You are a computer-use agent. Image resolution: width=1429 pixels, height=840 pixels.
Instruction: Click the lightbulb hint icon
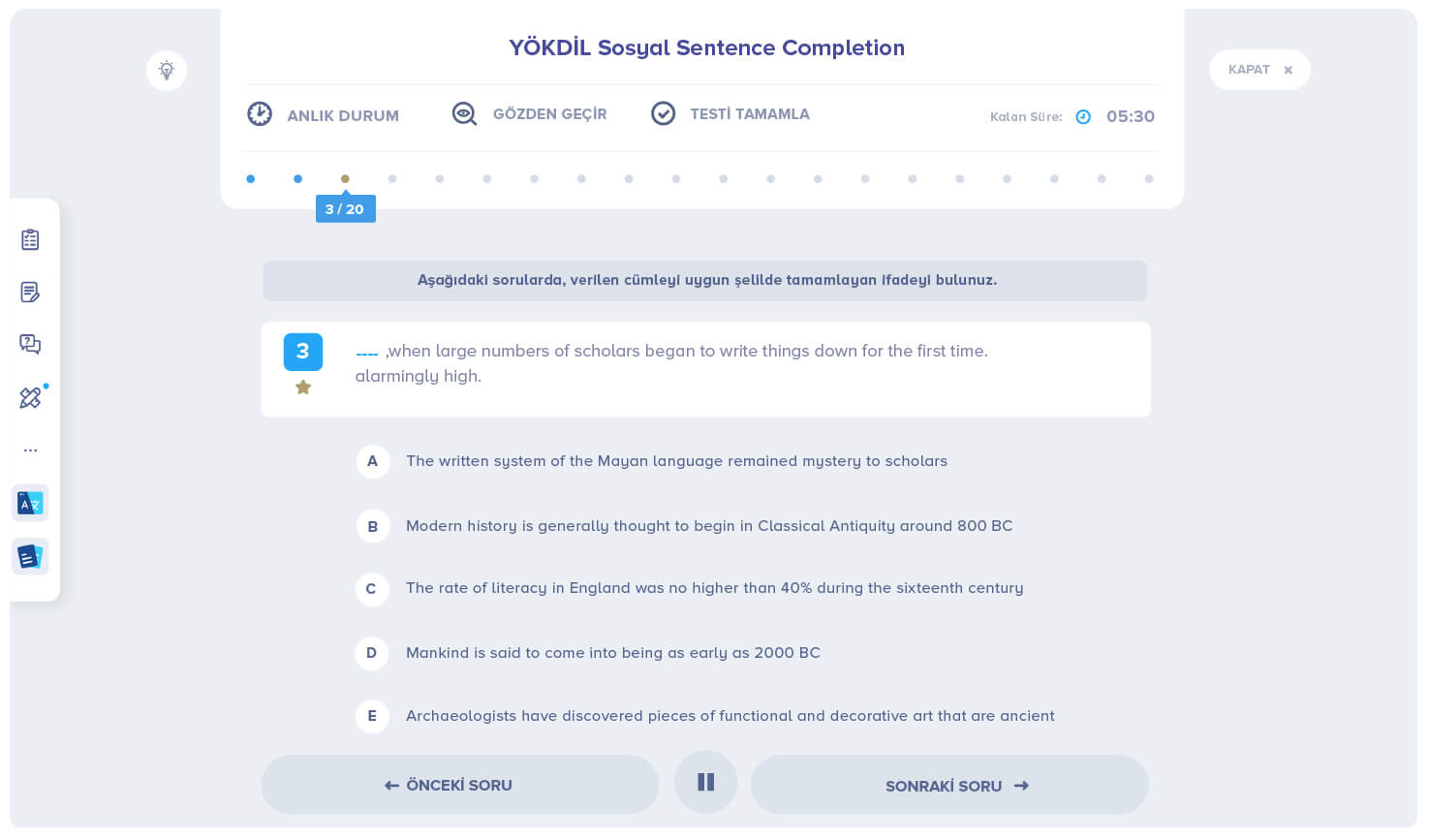(167, 71)
